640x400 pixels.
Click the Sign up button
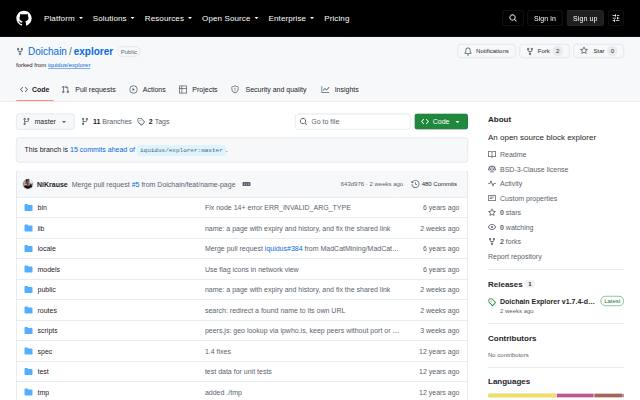[x=584, y=18]
